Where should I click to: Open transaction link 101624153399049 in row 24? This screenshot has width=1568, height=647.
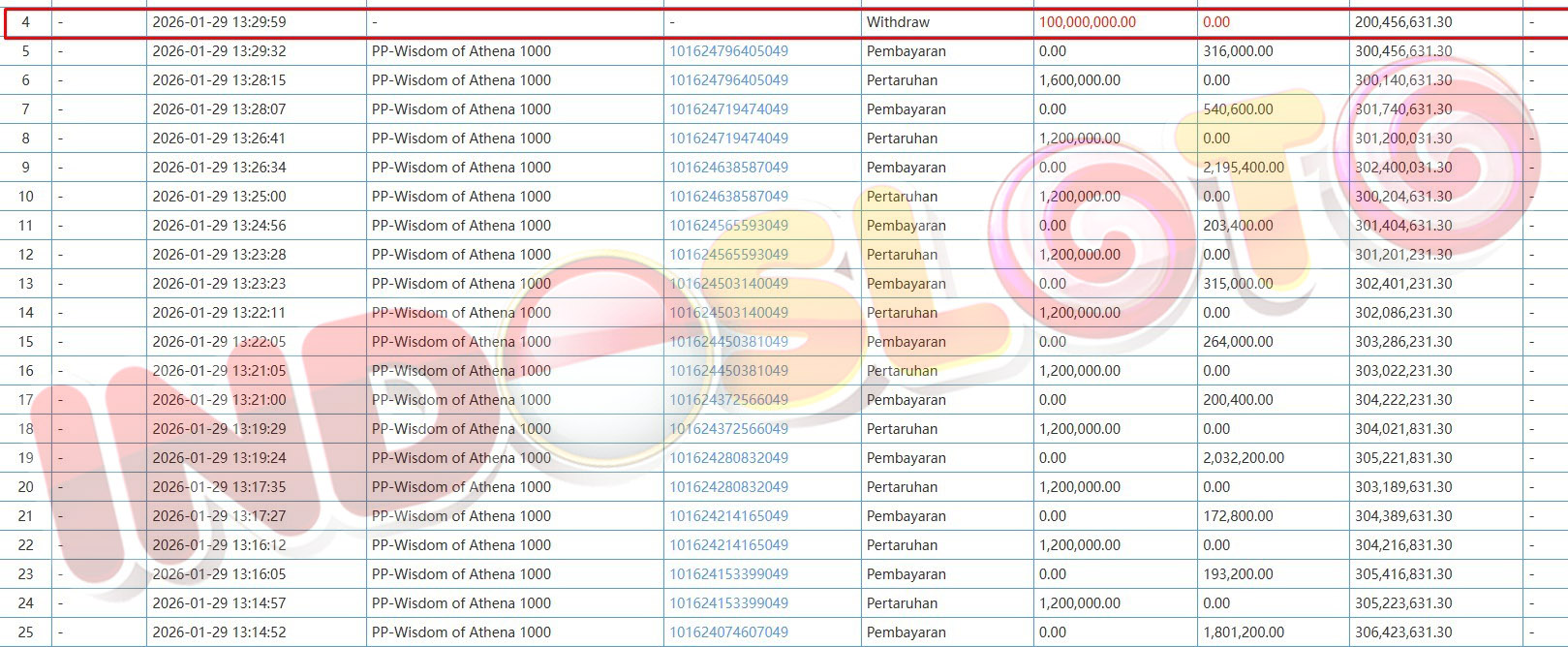728,603
